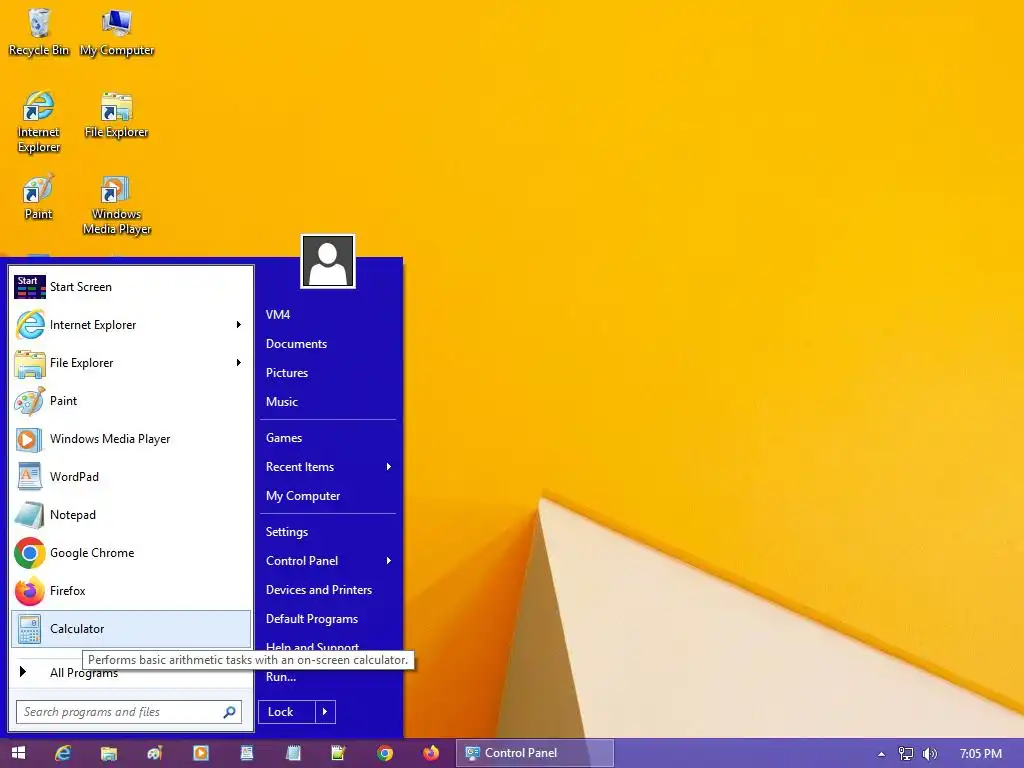Open Firefox from start menu

pyautogui.click(x=131, y=590)
